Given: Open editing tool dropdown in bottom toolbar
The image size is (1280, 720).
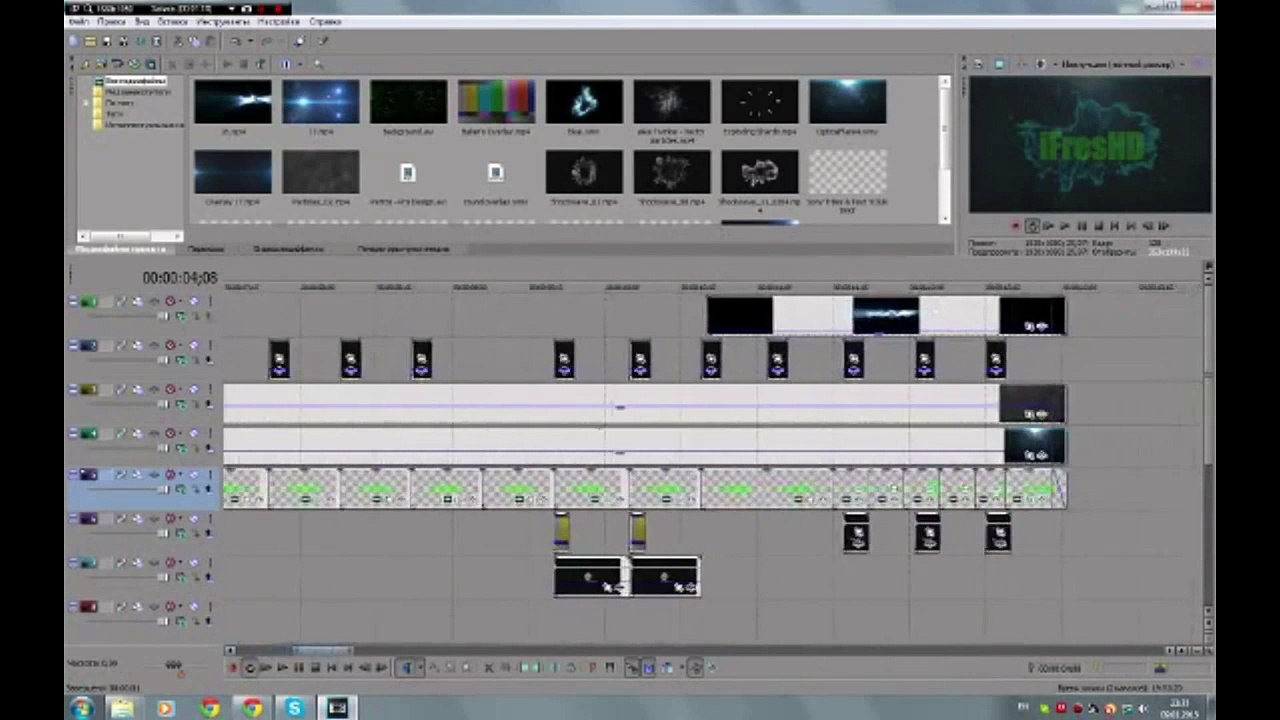Looking at the screenshot, I should click(420, 668).
